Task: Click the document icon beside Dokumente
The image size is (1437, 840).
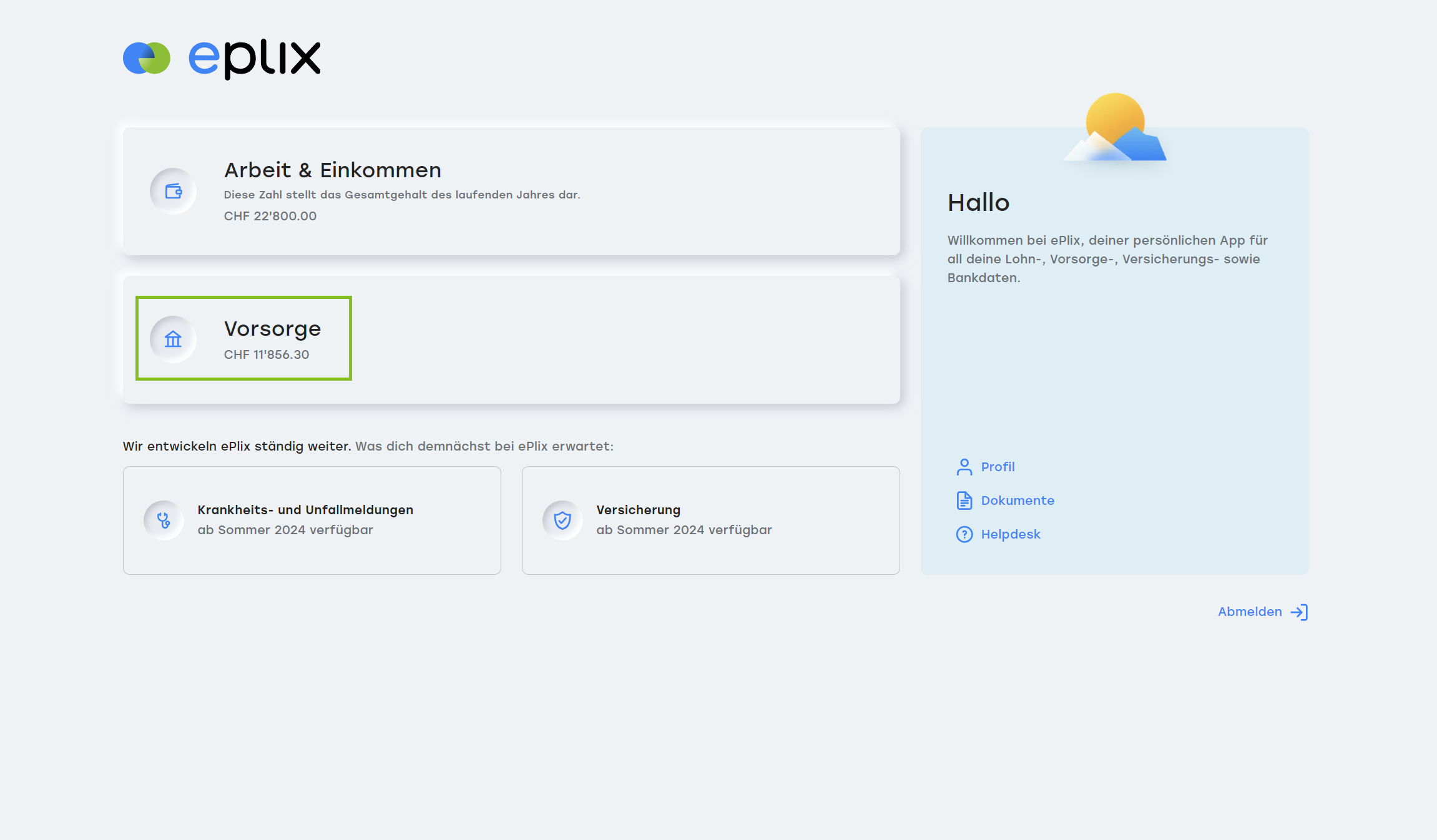Action: [x=964, y=501]
